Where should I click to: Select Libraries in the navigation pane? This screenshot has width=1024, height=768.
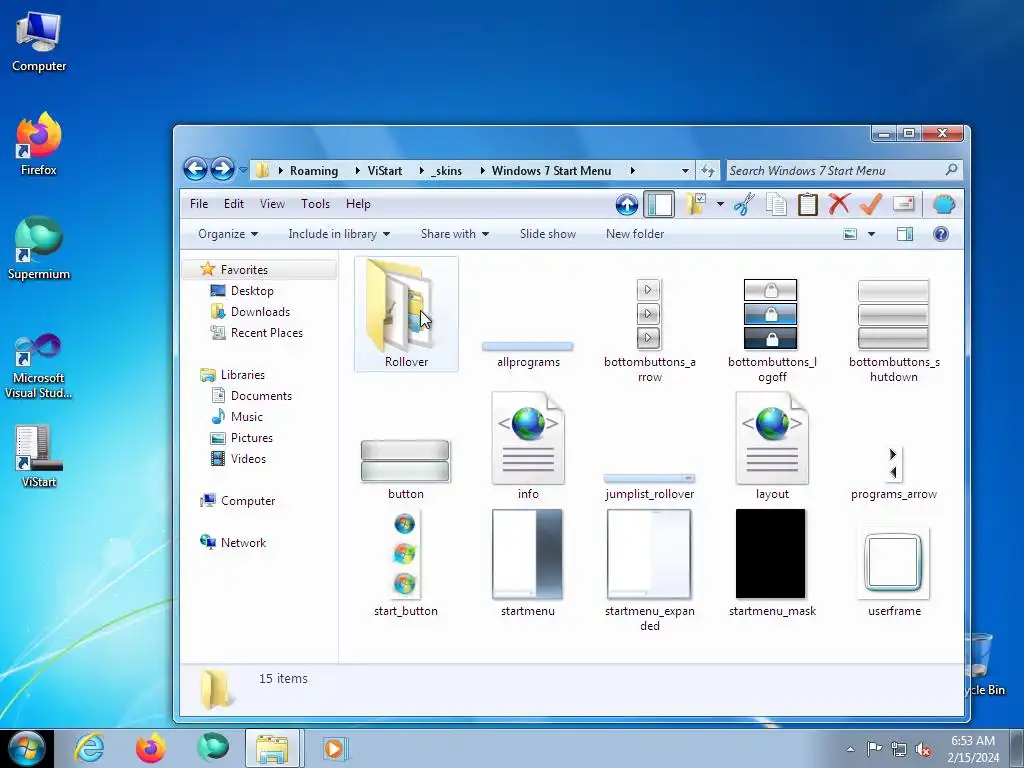coord(242,375)
